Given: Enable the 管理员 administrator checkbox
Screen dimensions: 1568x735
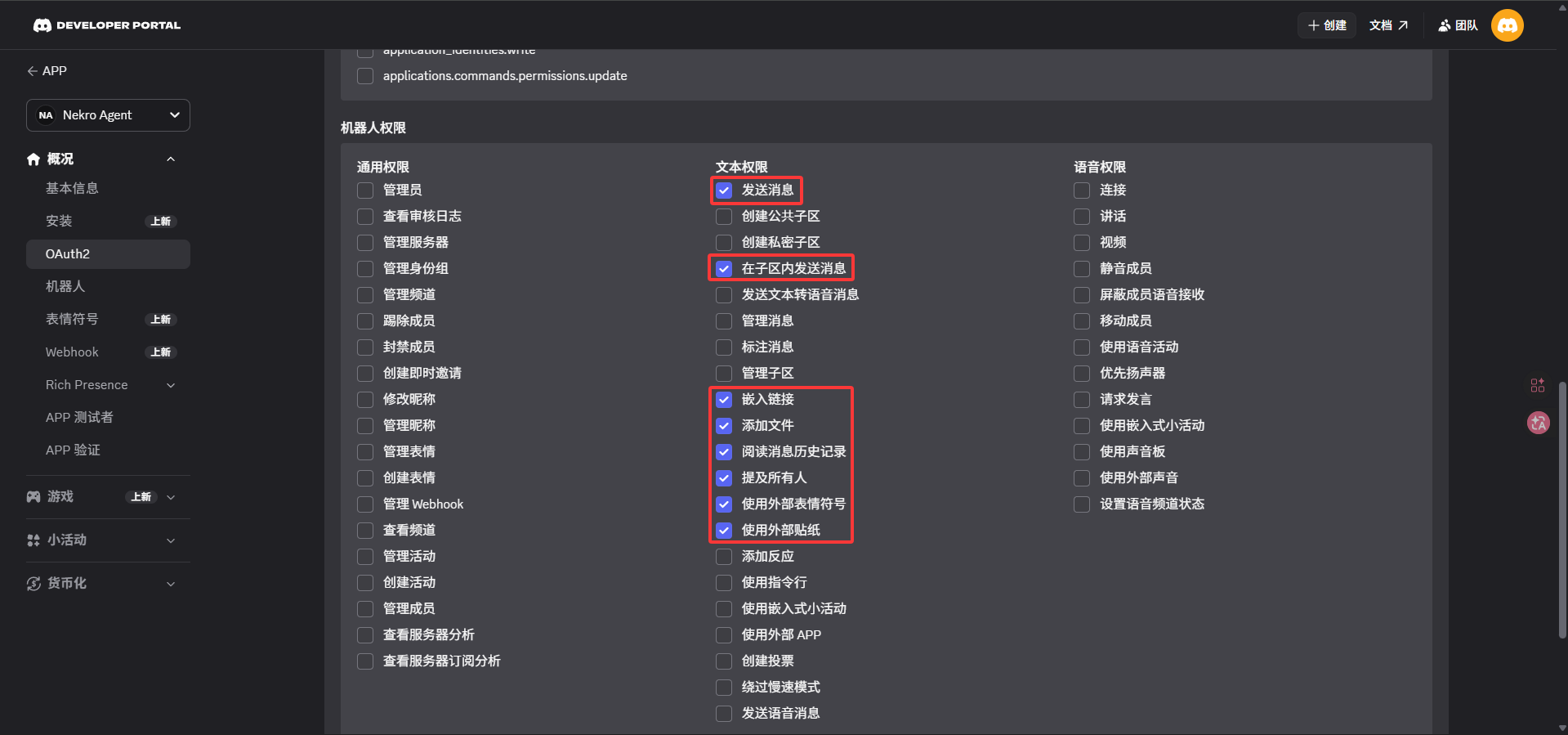Looking at the screenshot, I should click(365, 190).
